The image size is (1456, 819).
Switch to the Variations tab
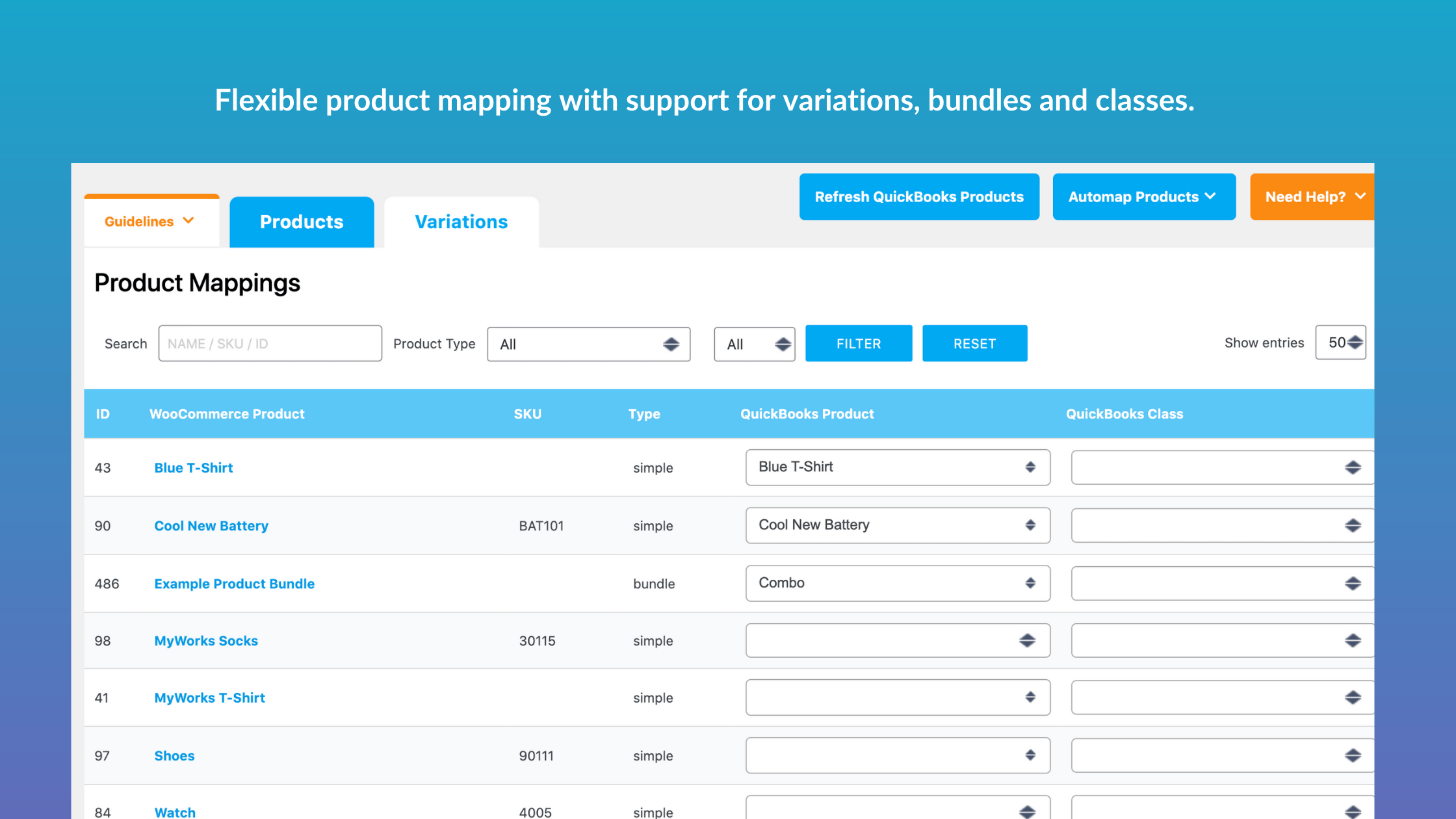tap(461, 222)
